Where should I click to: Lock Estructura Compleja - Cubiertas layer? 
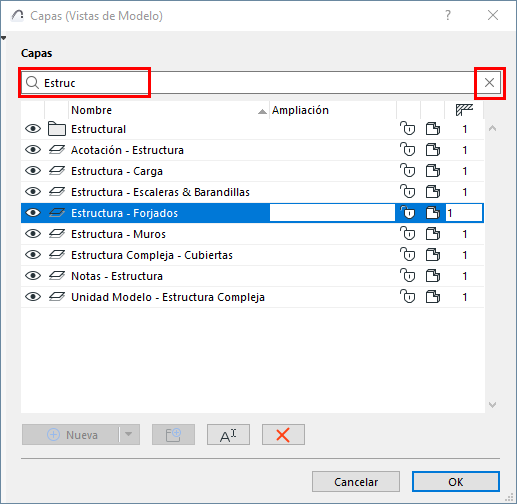pos(408,255)
